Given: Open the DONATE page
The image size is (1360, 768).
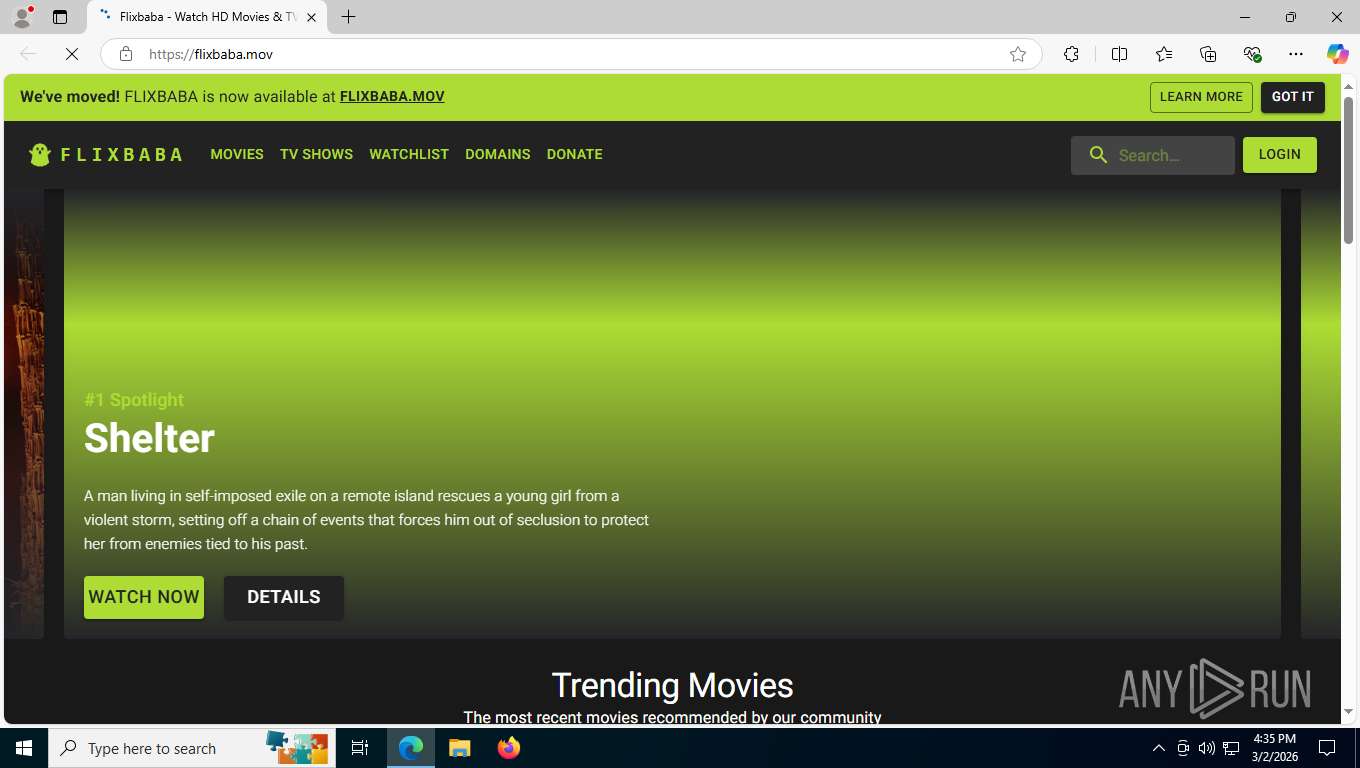Looking at the screenshot, I should (574, 154).
